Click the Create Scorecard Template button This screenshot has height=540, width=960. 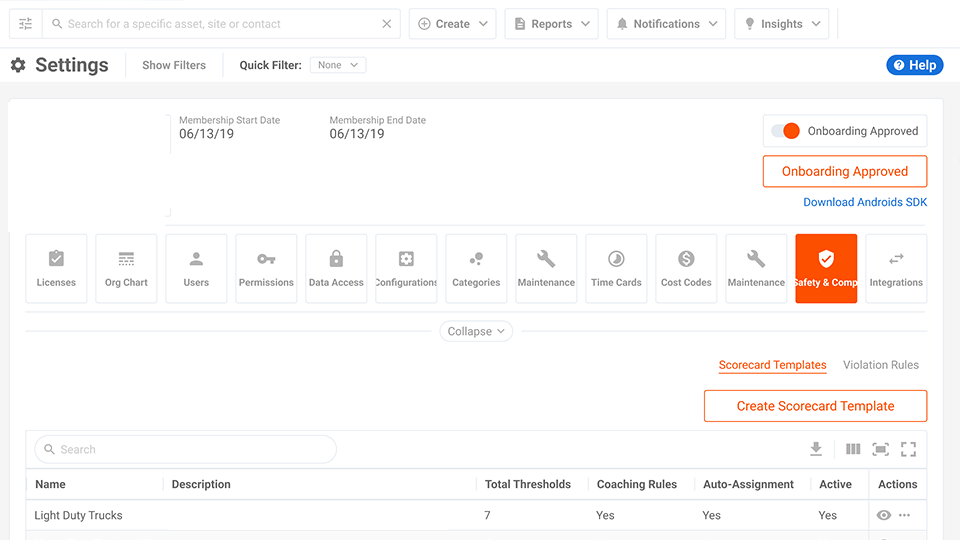[815, 406]
